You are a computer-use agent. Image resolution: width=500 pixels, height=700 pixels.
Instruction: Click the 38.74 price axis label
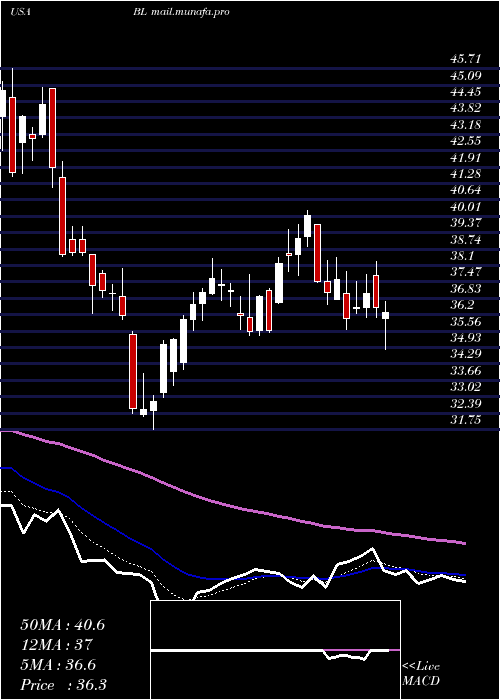465,240
